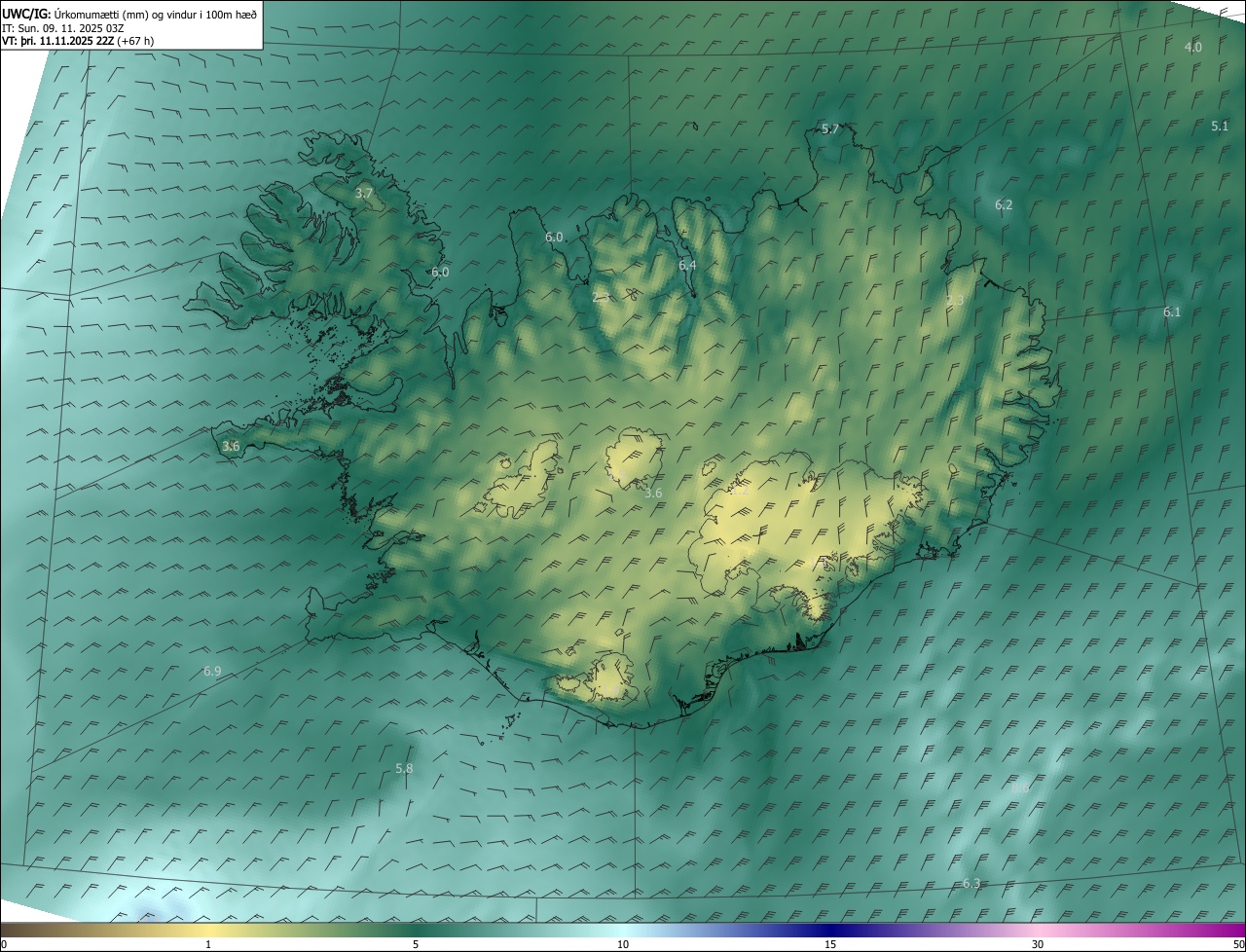Click the colorbar tick label 30
Image resolution: width=1246 pixels, height=952 pixels.
1038,944
